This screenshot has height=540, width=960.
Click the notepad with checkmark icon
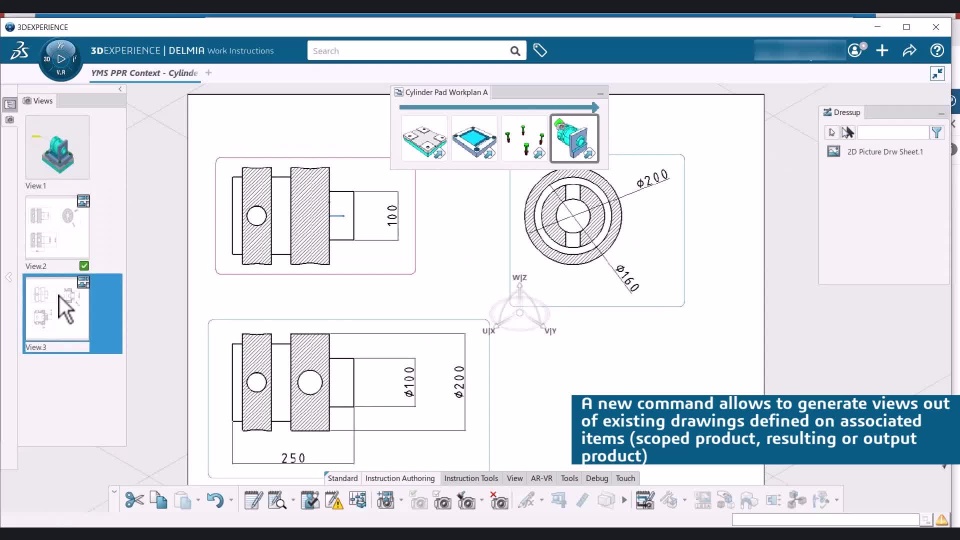[310, 500]
